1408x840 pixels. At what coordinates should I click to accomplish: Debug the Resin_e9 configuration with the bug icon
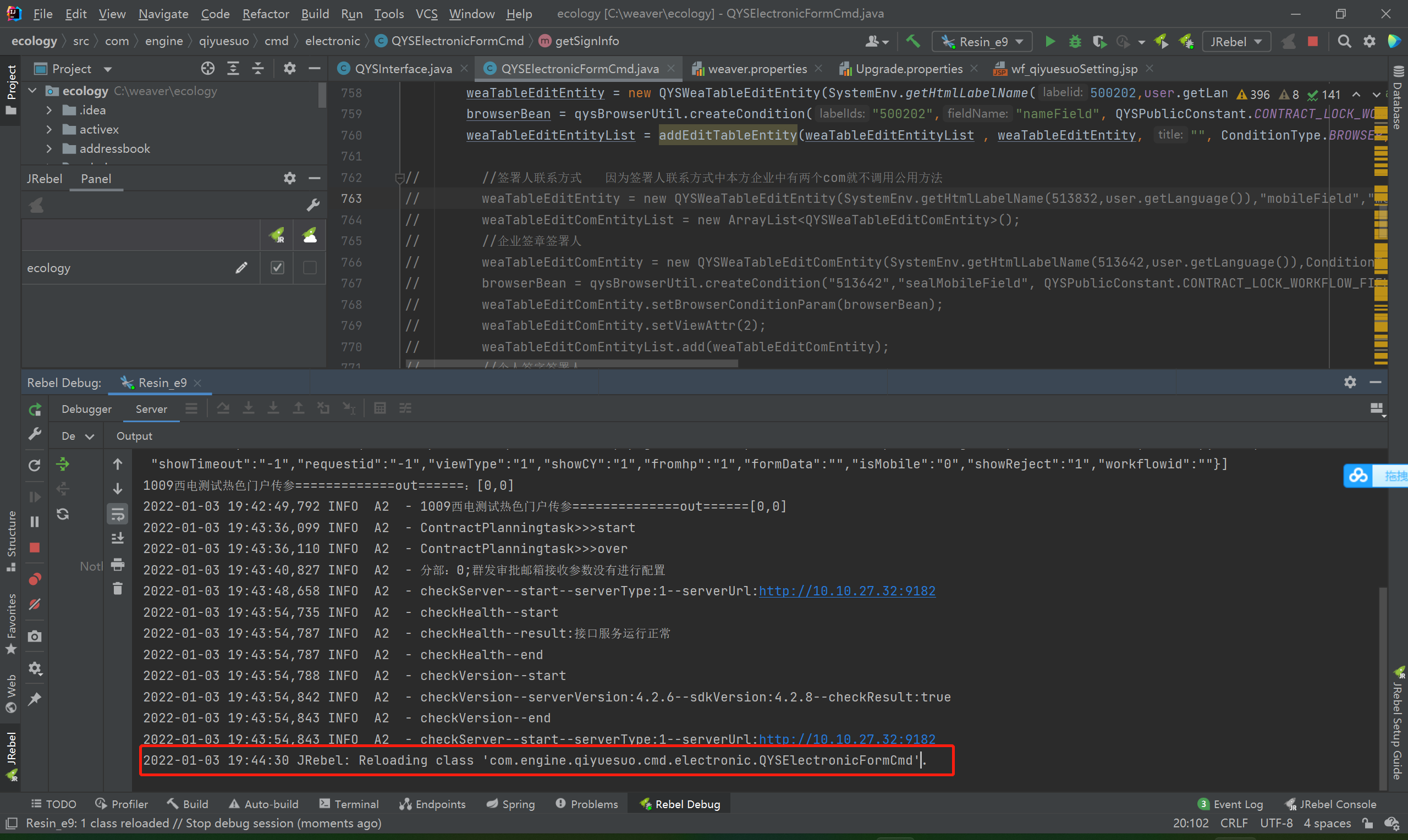[x=1075, y=41]
